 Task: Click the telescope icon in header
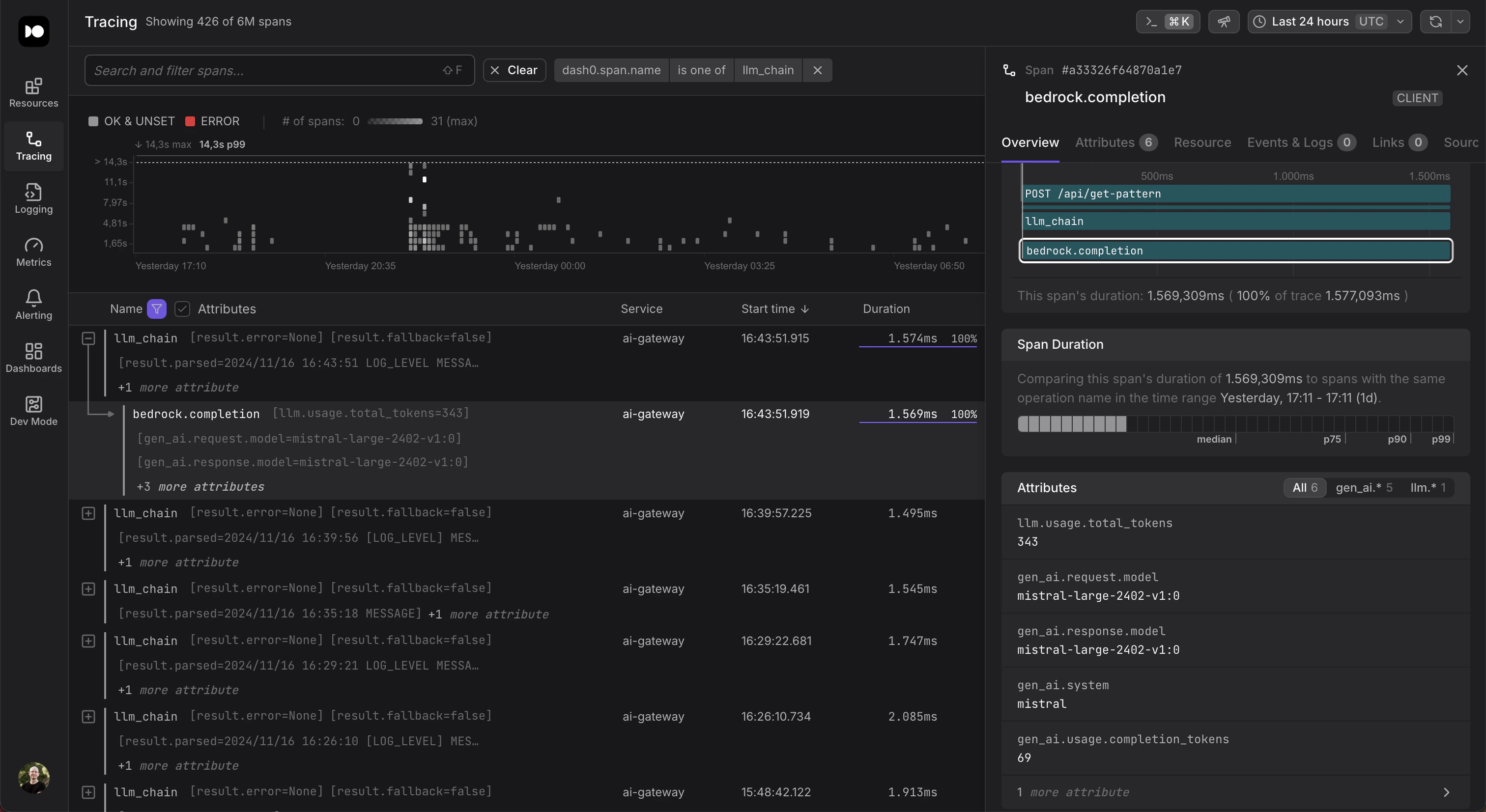(x=1224, y=22)
